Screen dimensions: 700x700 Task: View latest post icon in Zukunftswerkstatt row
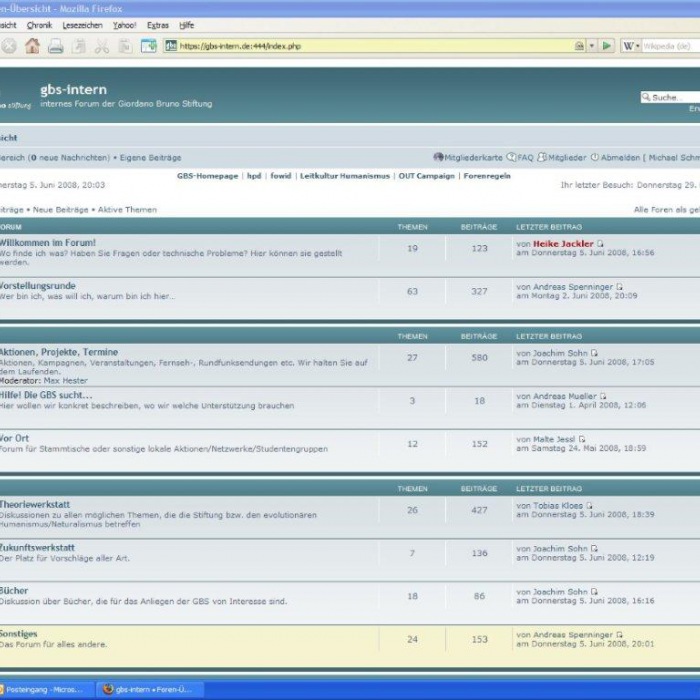point(594,549)
